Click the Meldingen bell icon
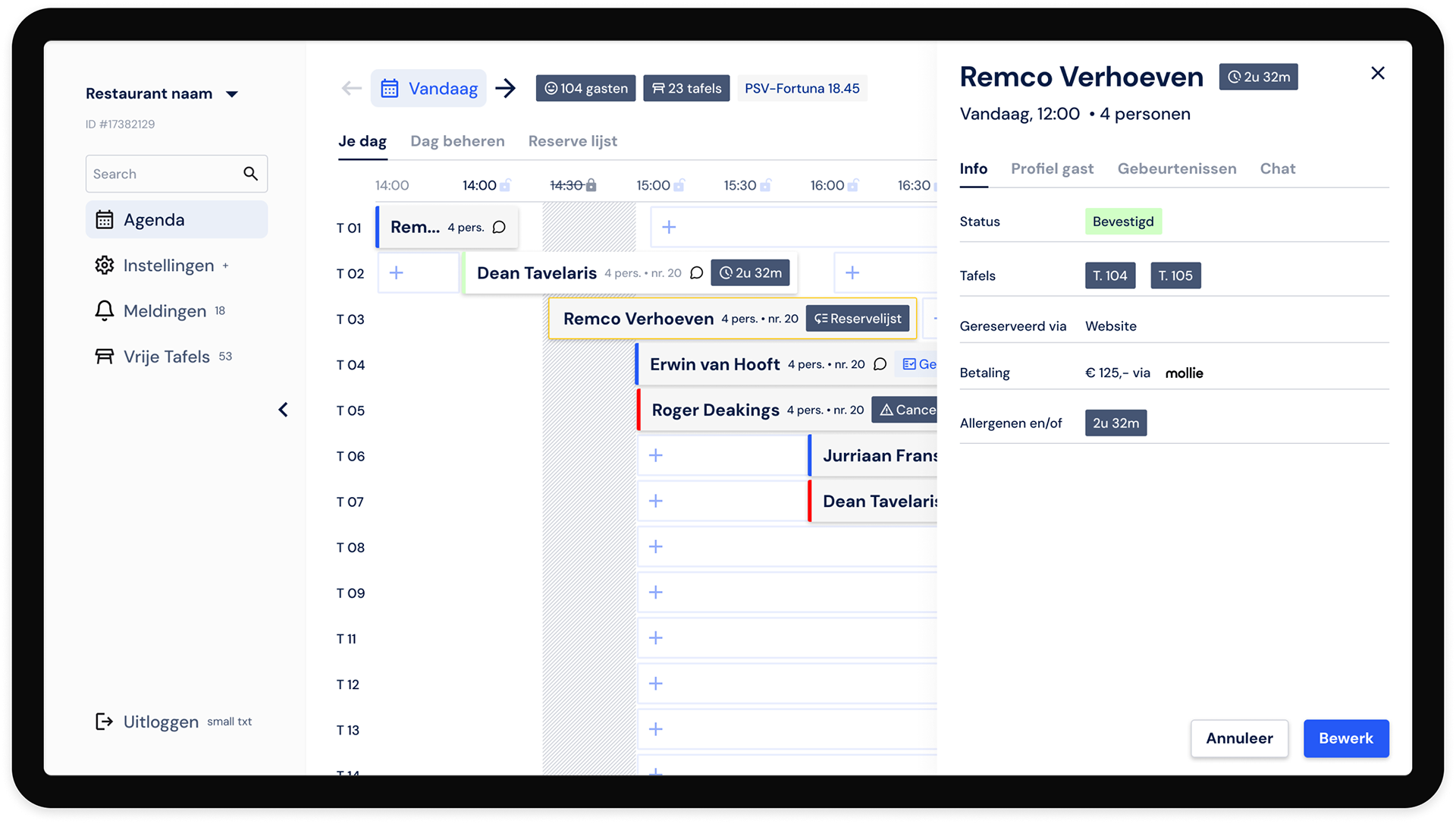Viewport: 1456px width, 824px height. pyautogui.click(x=105, y=311)
